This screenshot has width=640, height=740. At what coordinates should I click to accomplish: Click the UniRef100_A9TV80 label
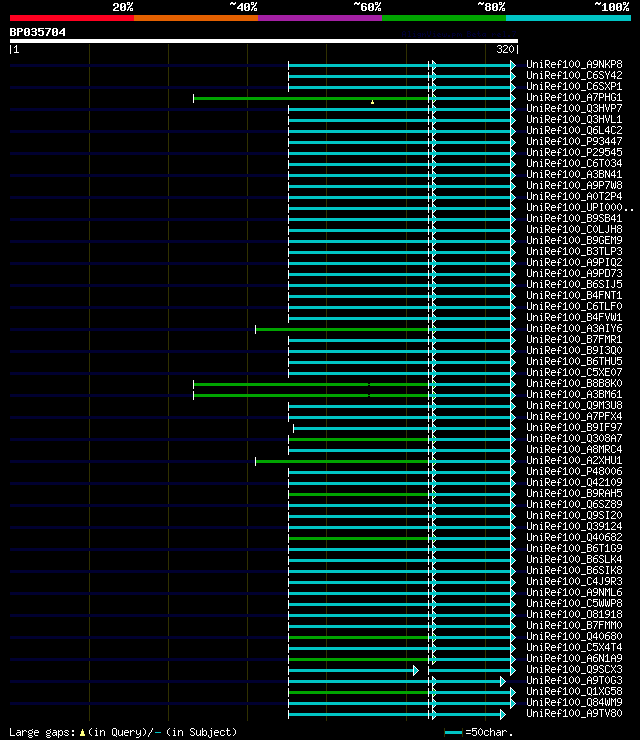(574, 713)
